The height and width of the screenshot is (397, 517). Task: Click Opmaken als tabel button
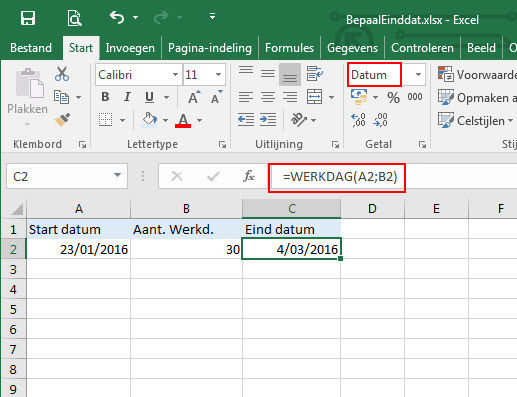(x=477, y=98)
